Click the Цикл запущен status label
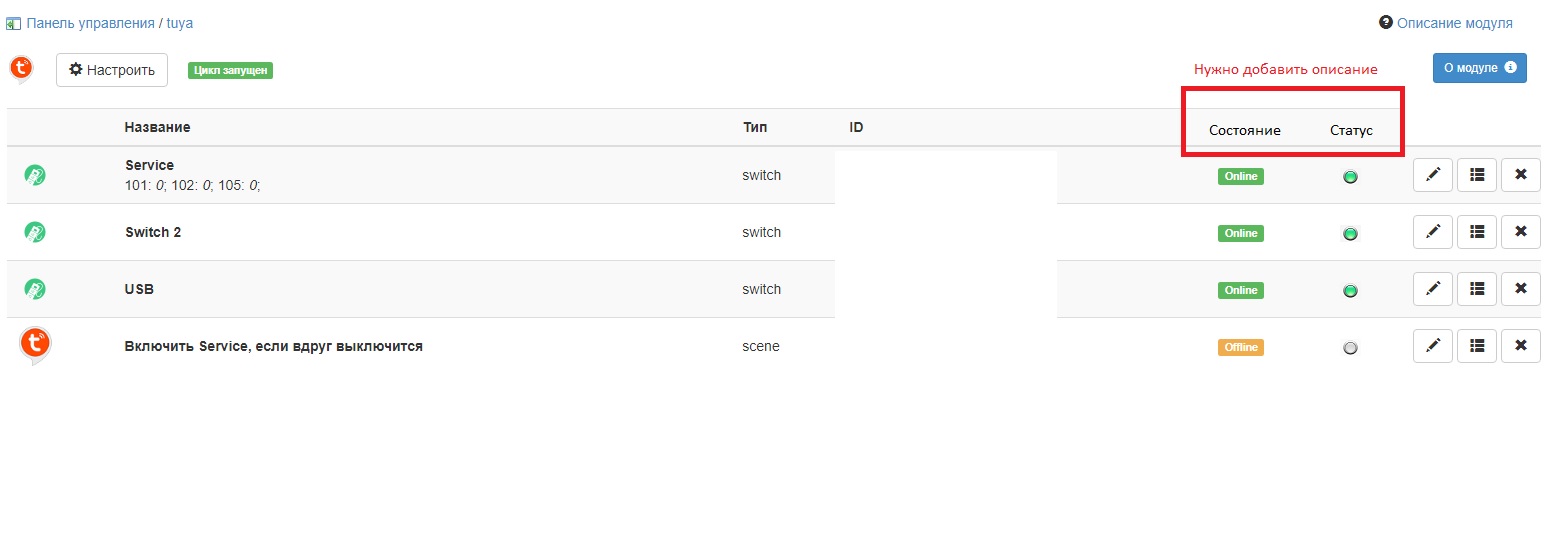The height and width of the screenshot is (535, 1547). (230, 70)
